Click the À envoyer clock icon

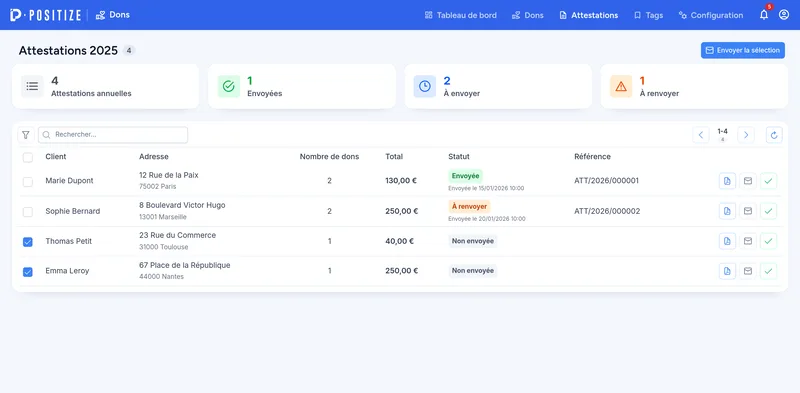tap(424, 86)
